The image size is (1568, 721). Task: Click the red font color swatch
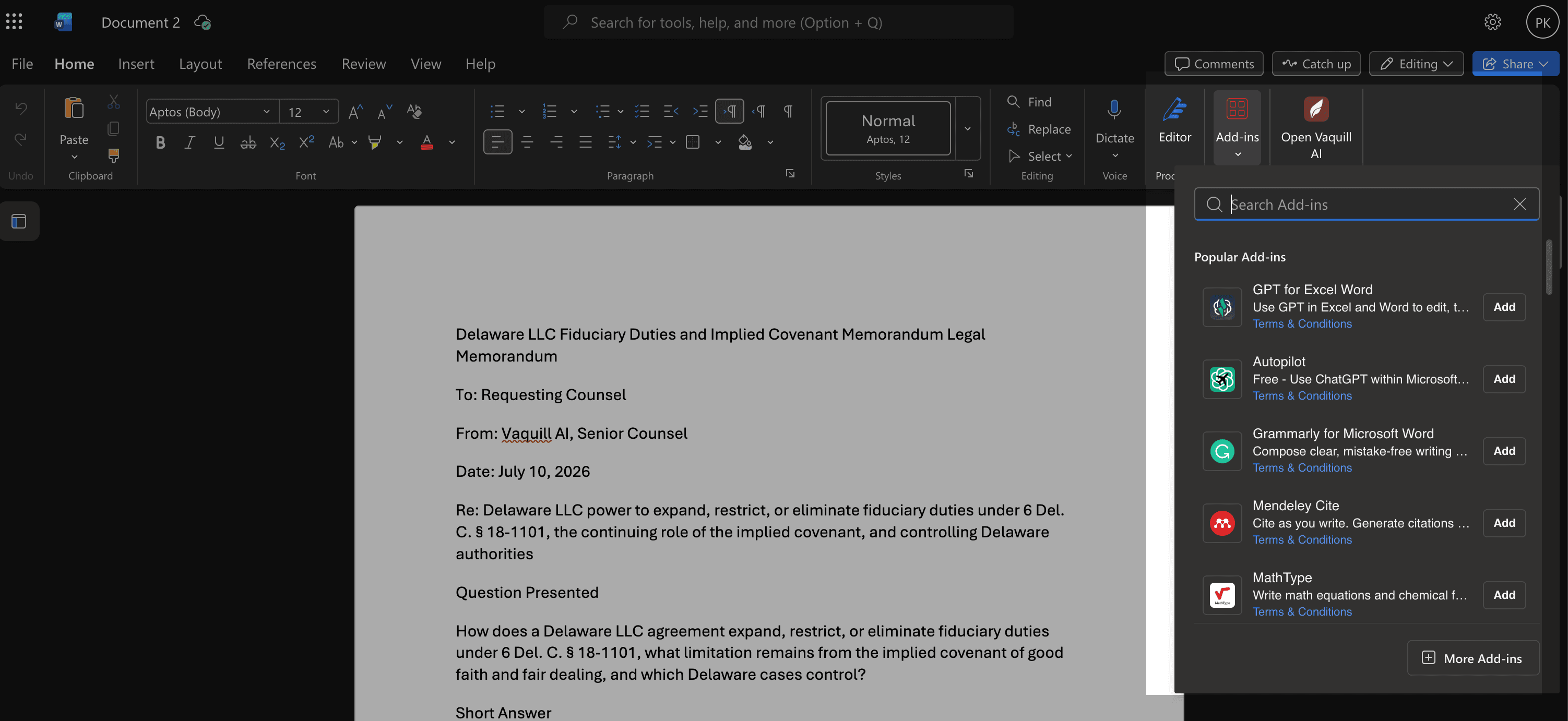(x=426, y=142)
